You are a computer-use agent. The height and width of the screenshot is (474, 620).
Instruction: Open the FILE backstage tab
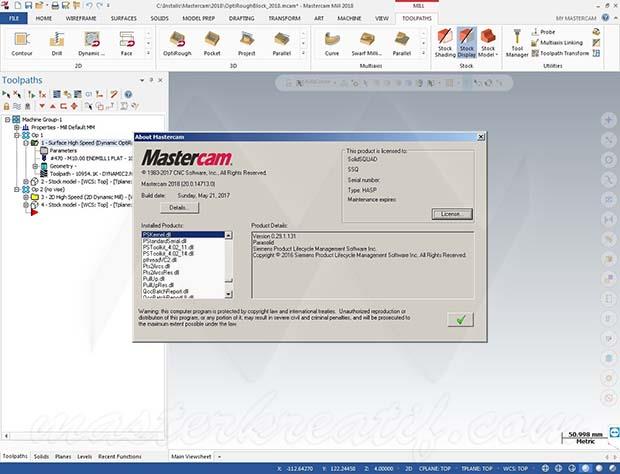[14, 18]
